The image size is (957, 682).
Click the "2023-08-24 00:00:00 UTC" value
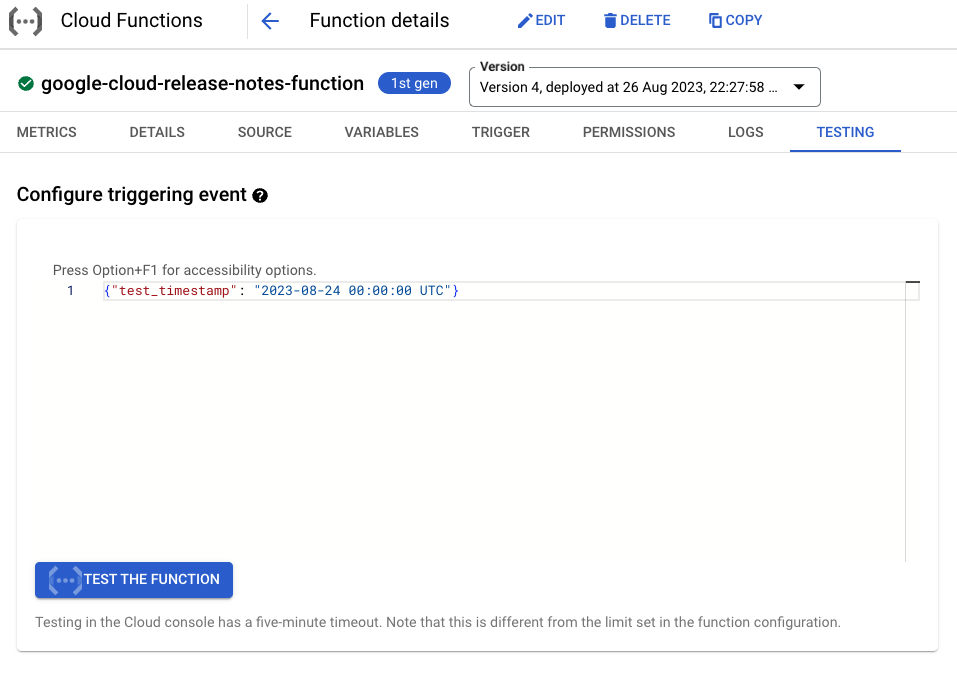[352, 291]
